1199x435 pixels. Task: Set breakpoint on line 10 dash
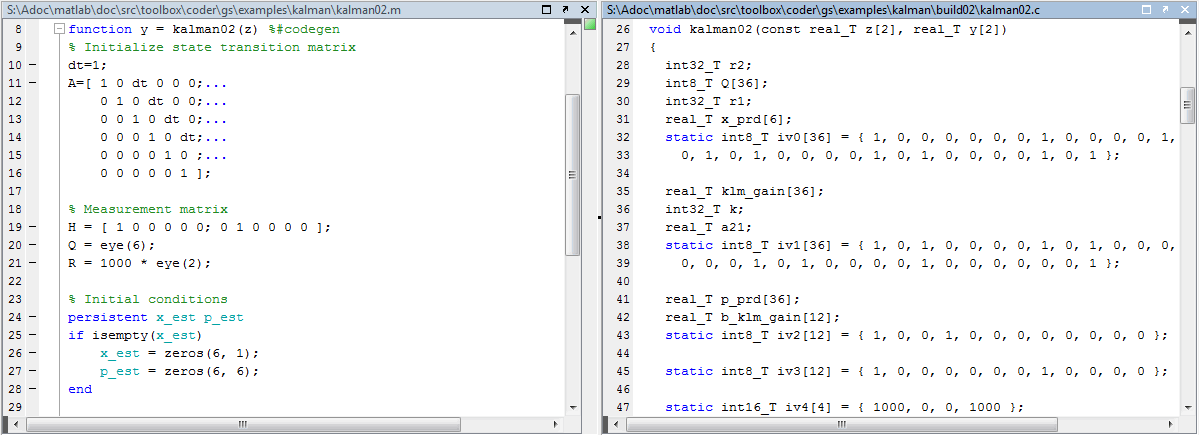tap(30, 65)
